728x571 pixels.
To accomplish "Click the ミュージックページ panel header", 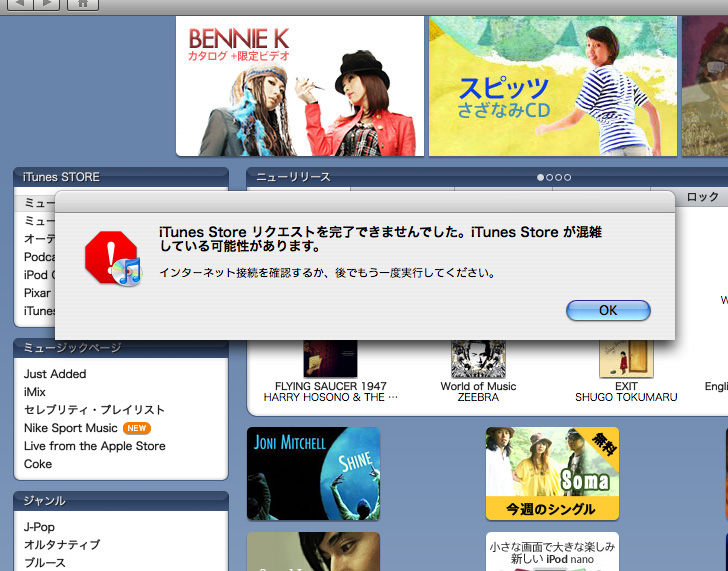I will tap(121, 348).
